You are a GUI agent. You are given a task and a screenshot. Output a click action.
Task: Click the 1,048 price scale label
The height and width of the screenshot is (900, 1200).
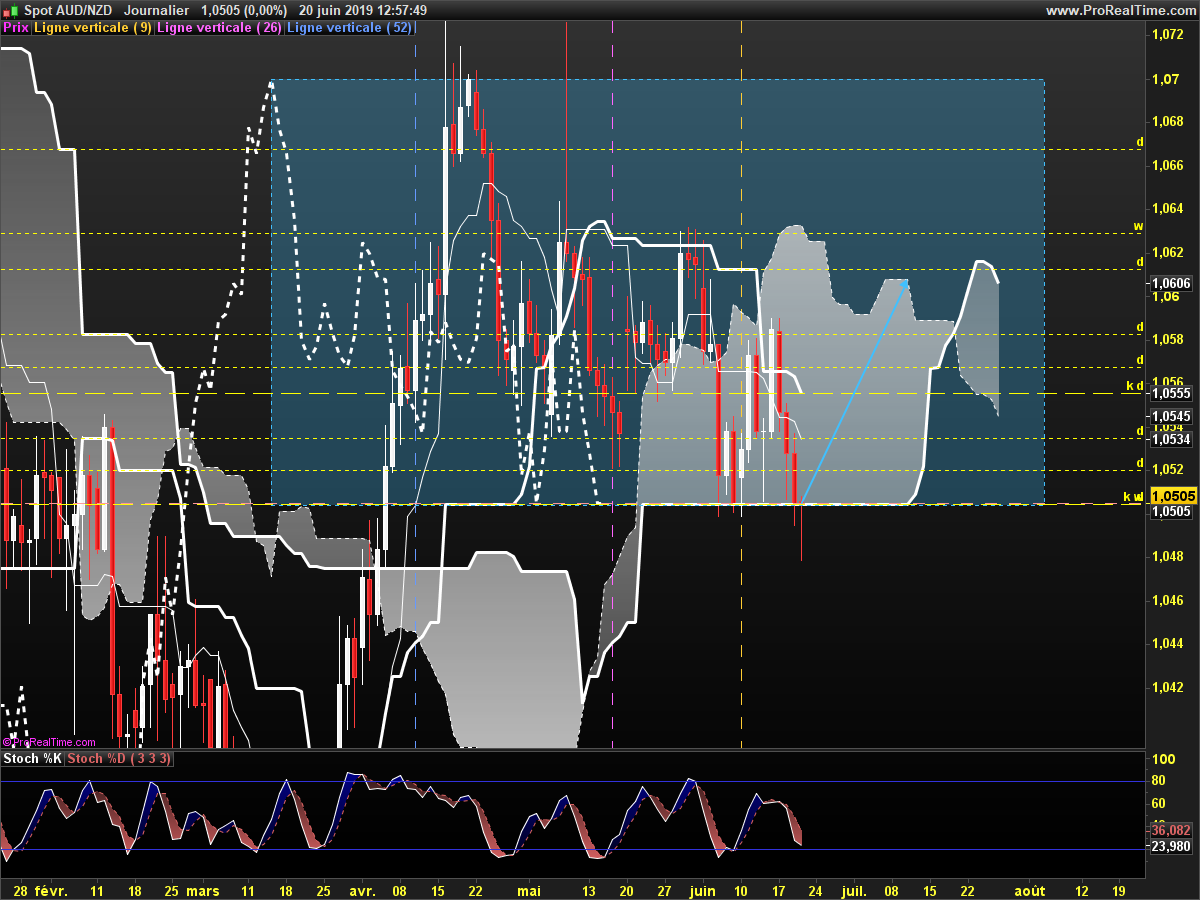pos(1167,556)
